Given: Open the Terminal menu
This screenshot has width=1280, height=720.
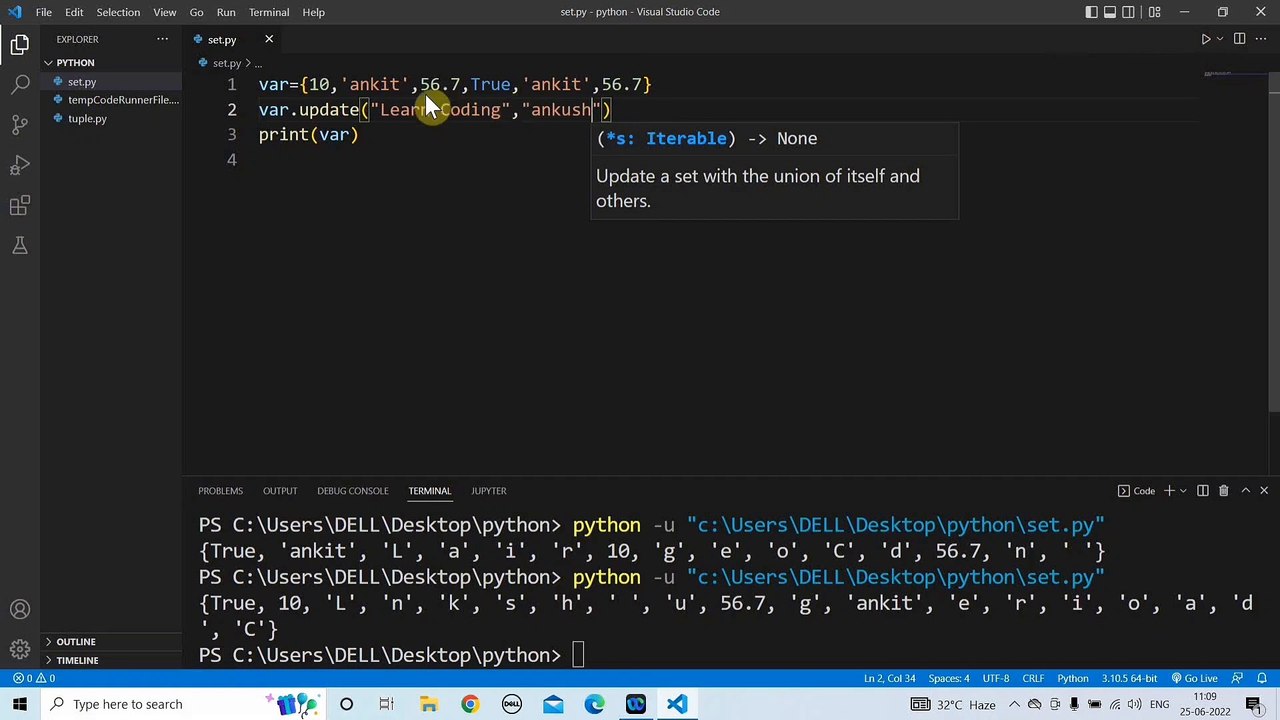Looking at the screenshot, I should tap(269, 12).
